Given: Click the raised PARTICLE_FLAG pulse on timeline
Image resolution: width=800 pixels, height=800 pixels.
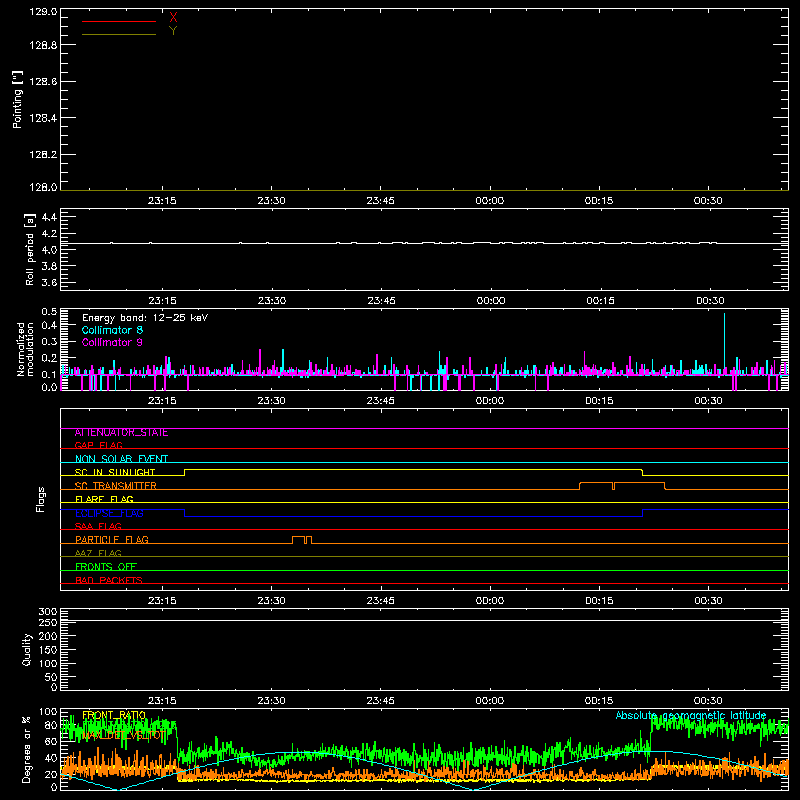Looking at the screenshot, I should pyautogui.click(x=302, y=539).
